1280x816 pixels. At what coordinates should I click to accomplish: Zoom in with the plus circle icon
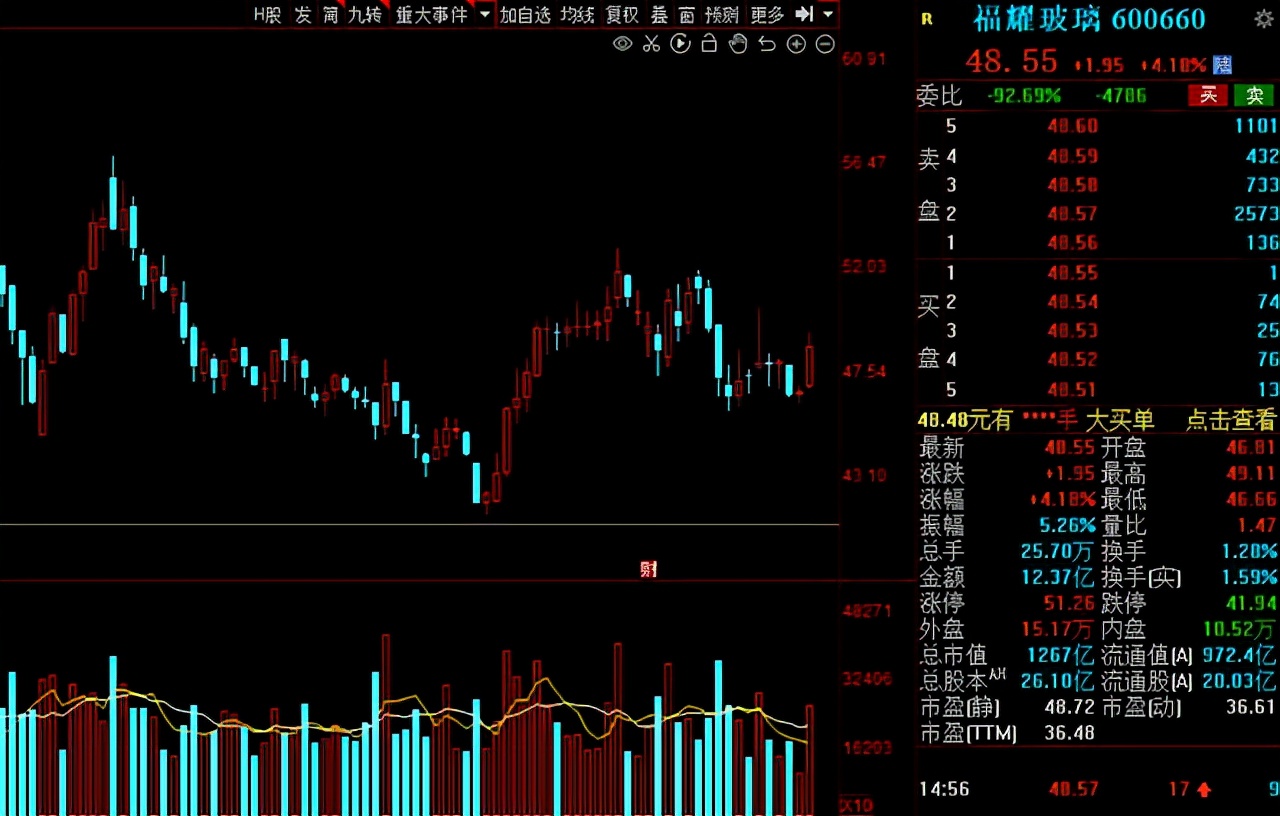[796, 43]
